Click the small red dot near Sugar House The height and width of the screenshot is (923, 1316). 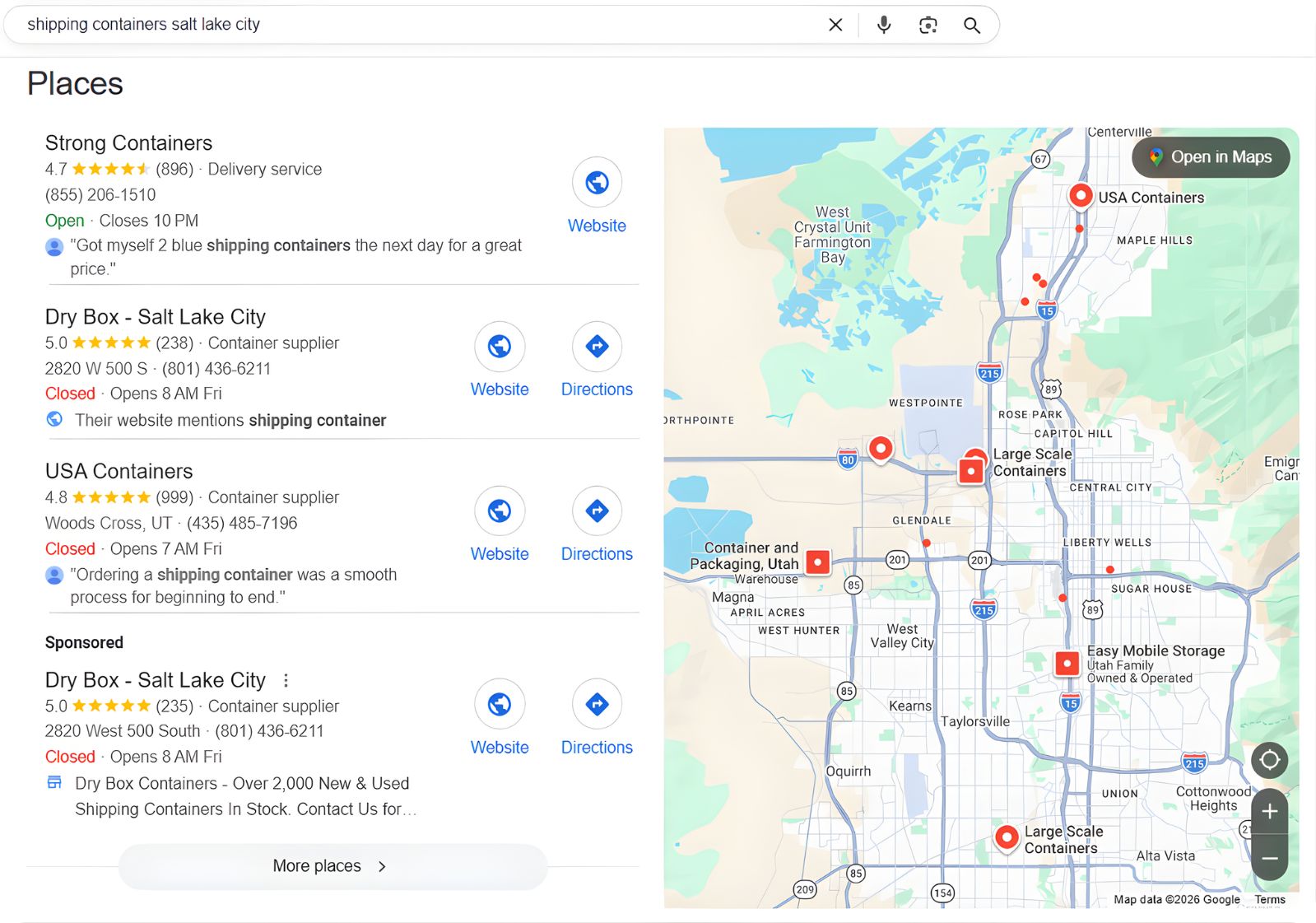pos(1110,569)
